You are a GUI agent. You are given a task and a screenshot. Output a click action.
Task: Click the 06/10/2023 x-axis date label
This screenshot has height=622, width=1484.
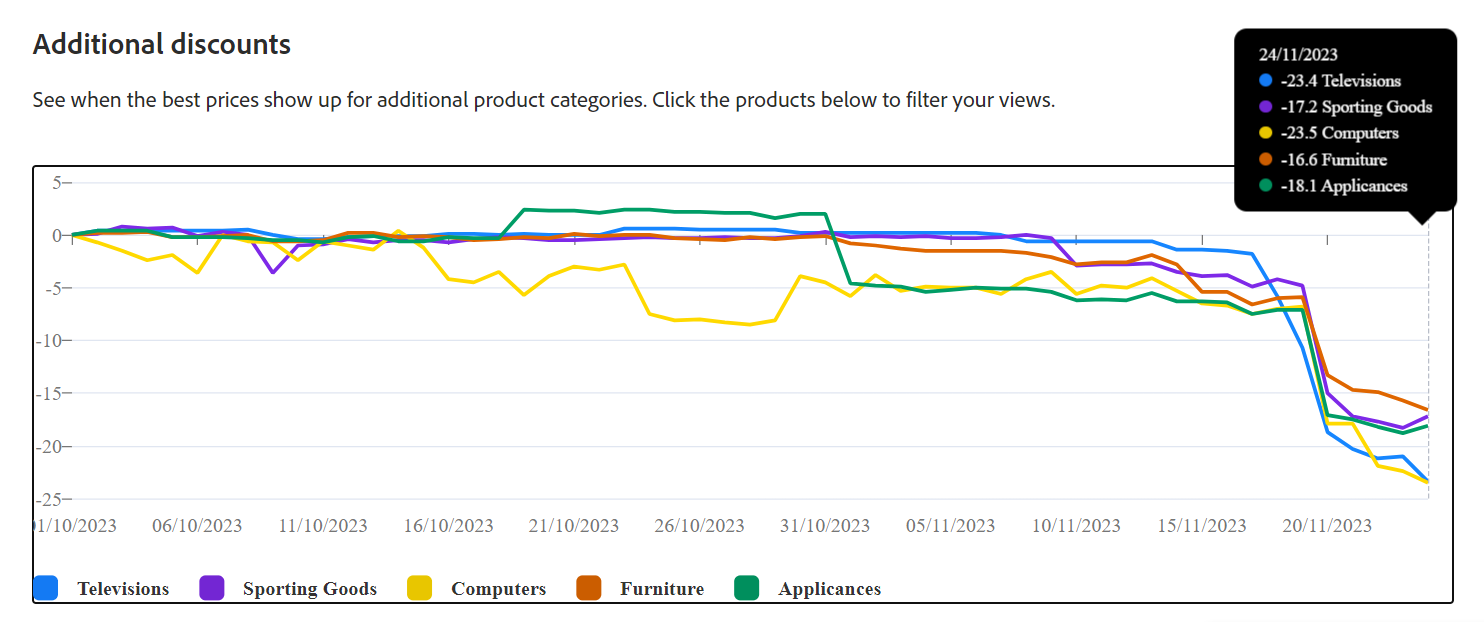point(197,525)
